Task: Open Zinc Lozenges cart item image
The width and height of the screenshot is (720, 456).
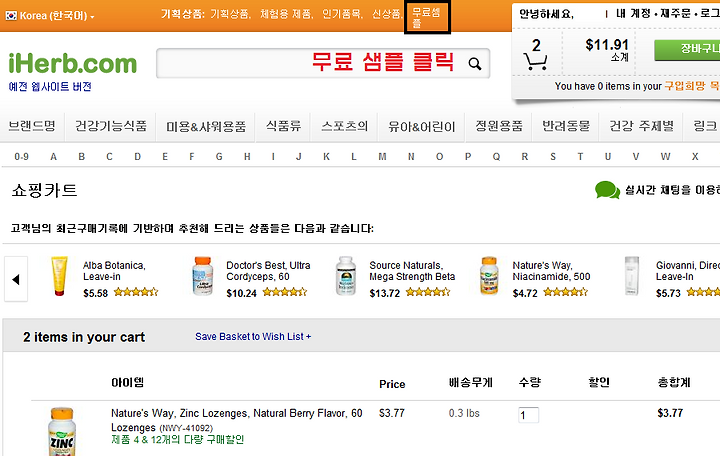Action: pyautogui.click(x=62, y=432)
